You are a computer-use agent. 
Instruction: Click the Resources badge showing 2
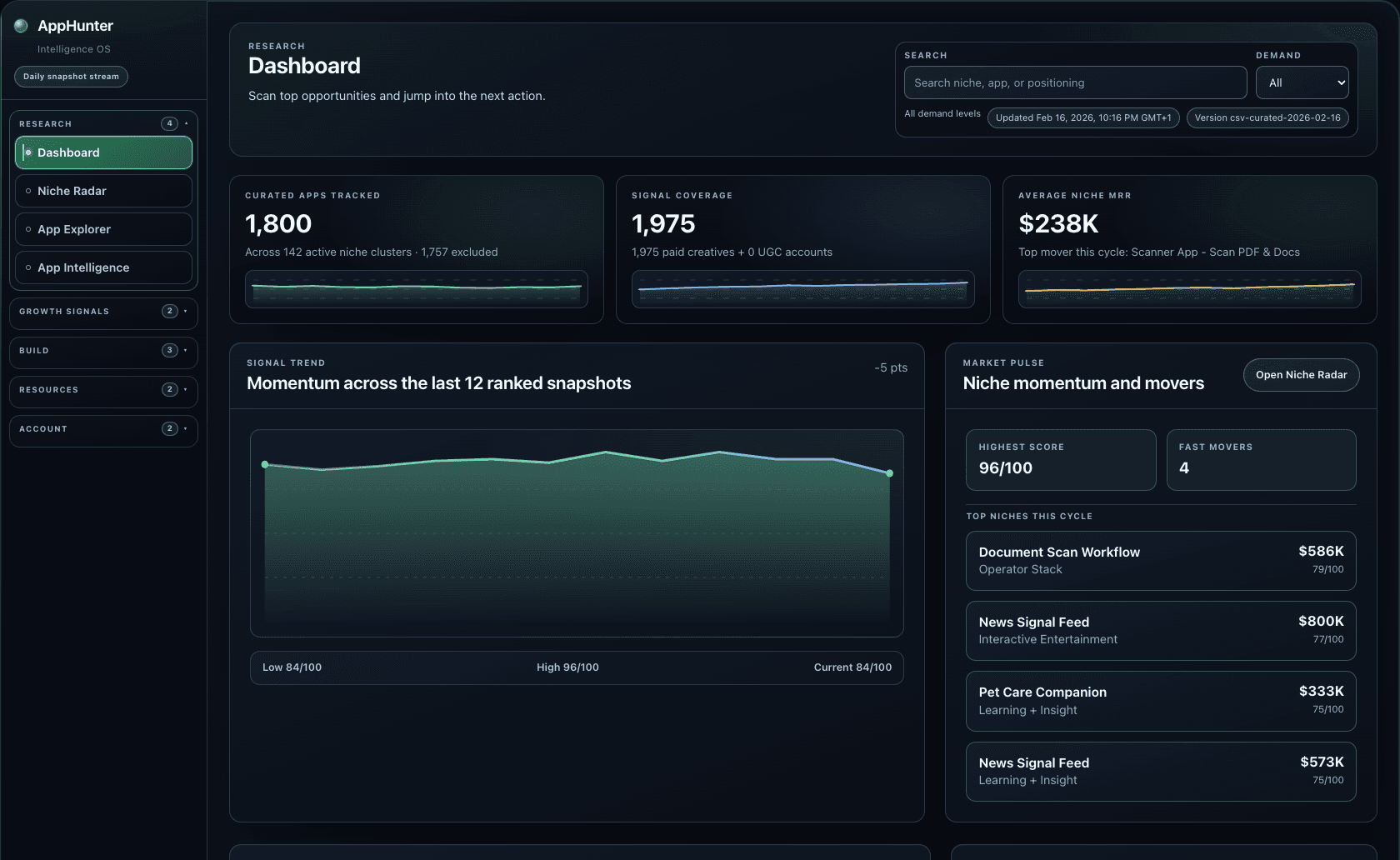tap(170, 389)
